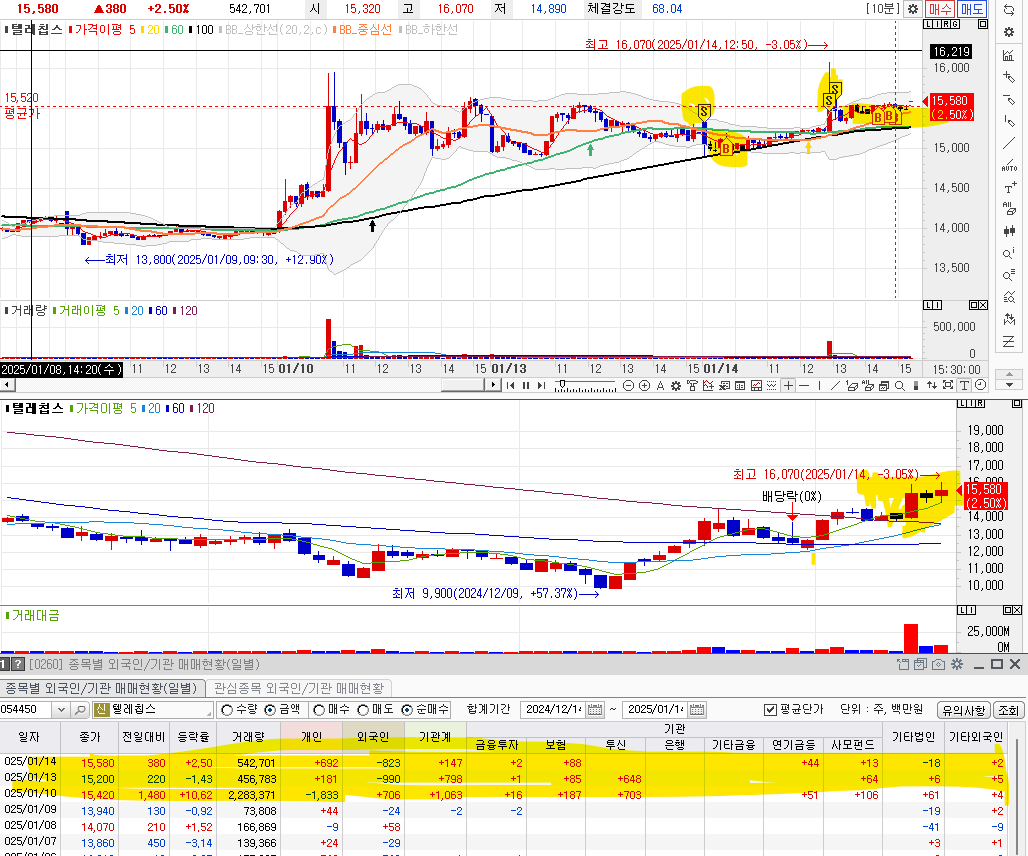This screenshot has width=1028, height=856.
Task: Select the T+ text annotation tool
Action: tap(1009, 188)
